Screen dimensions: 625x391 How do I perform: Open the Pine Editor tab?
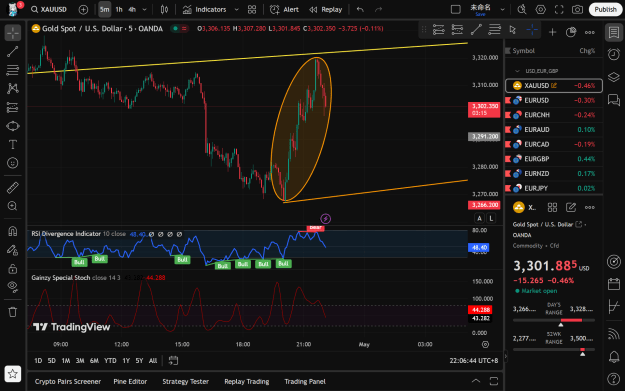click(x=130, y=381)
